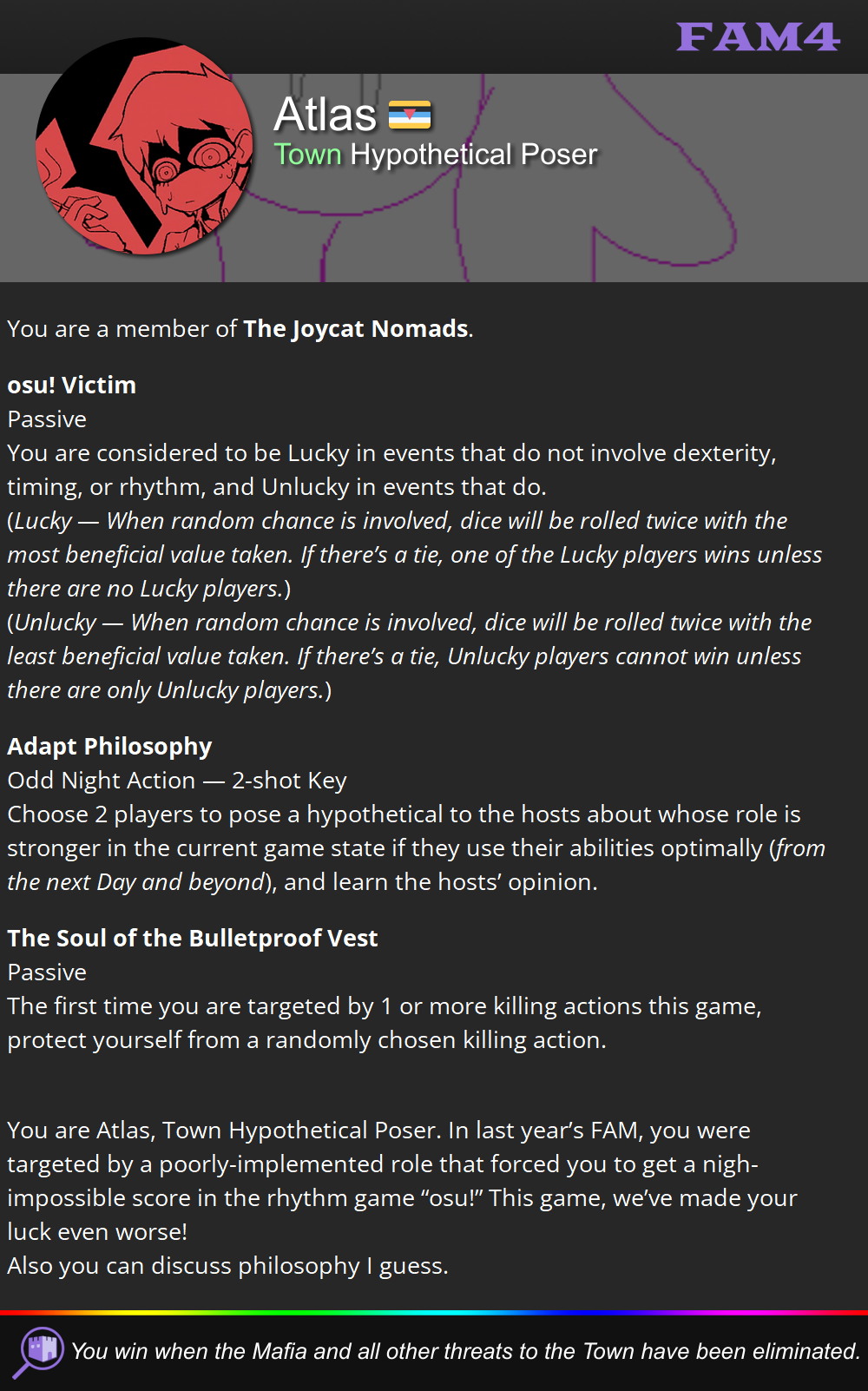Screen dimensions: 868x1391
Task: Click the flavor text about last year's FAM
Action: coord(403,1197)
